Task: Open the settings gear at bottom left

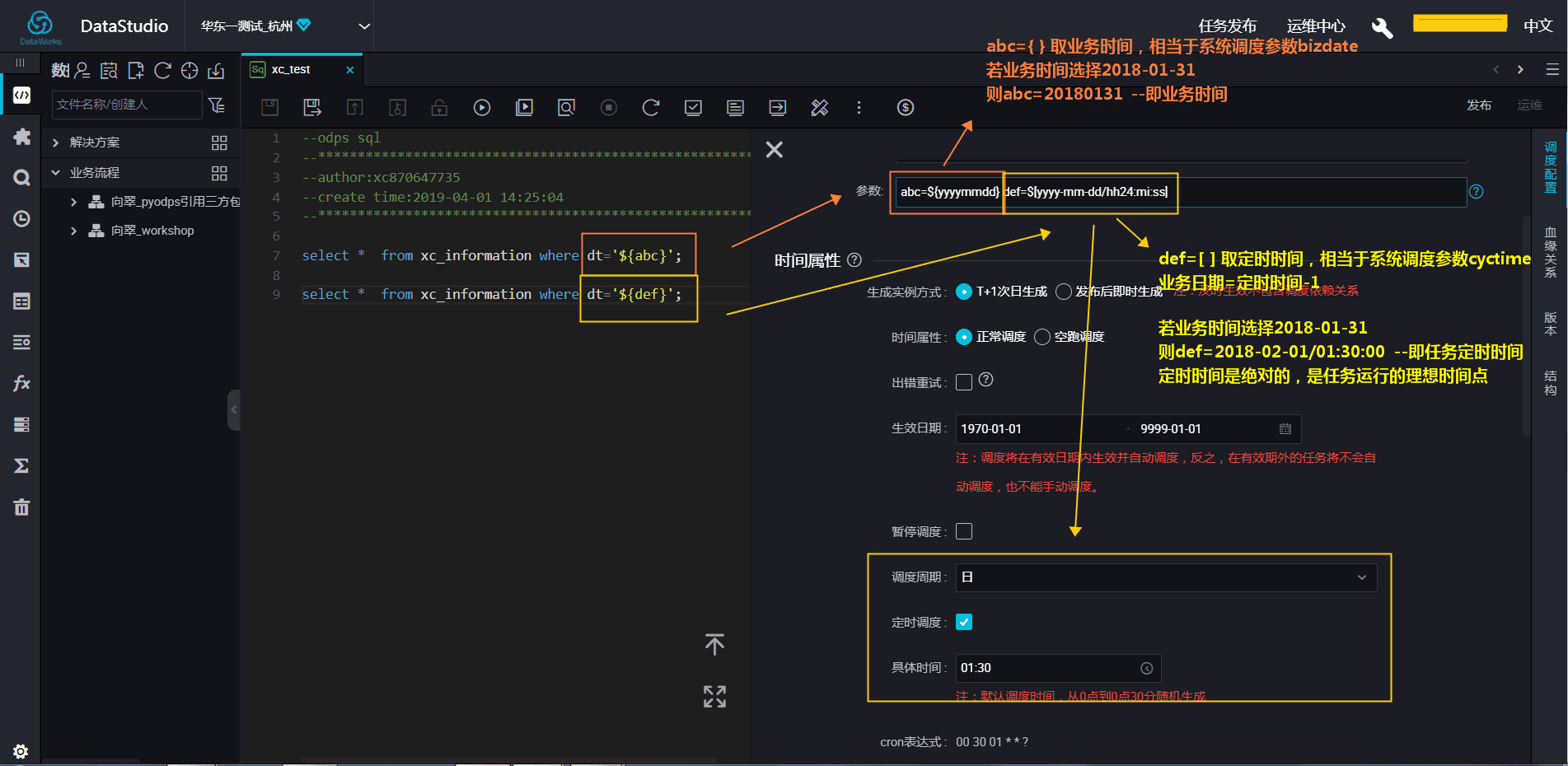Action: click(x=21, y=751)
